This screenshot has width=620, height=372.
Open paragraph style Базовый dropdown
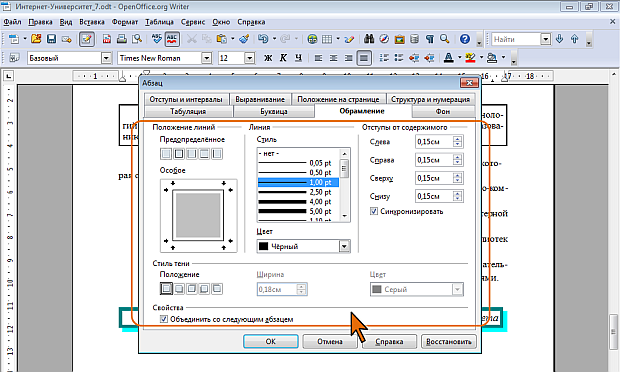pos(106,58)
